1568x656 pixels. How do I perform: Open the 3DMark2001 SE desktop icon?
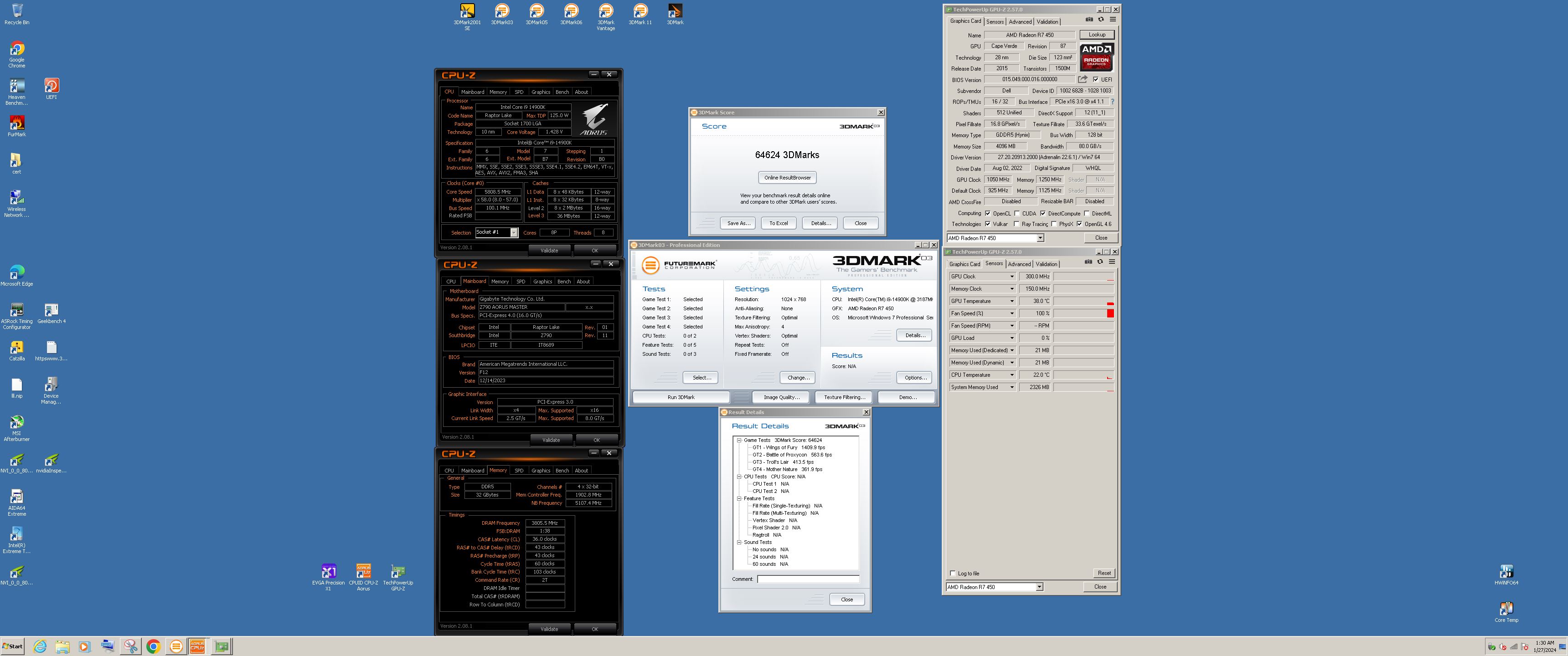(x=467, y=17)
